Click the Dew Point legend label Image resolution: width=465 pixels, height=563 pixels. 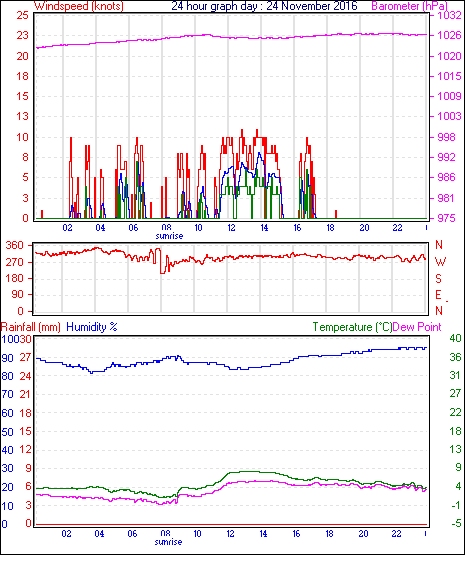tap(417, 327)
